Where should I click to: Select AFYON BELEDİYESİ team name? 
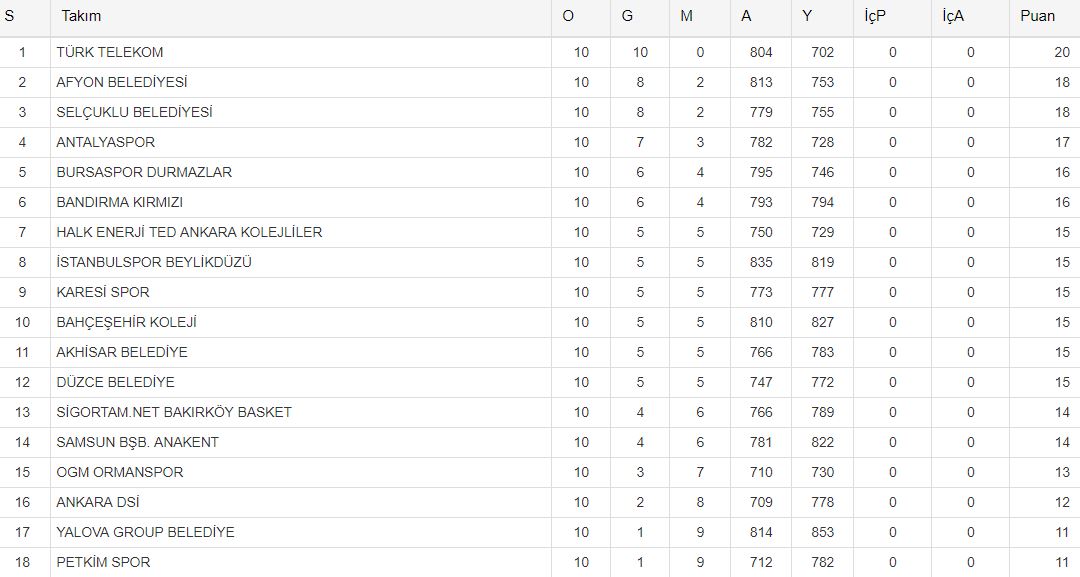[x=122, y=82]
